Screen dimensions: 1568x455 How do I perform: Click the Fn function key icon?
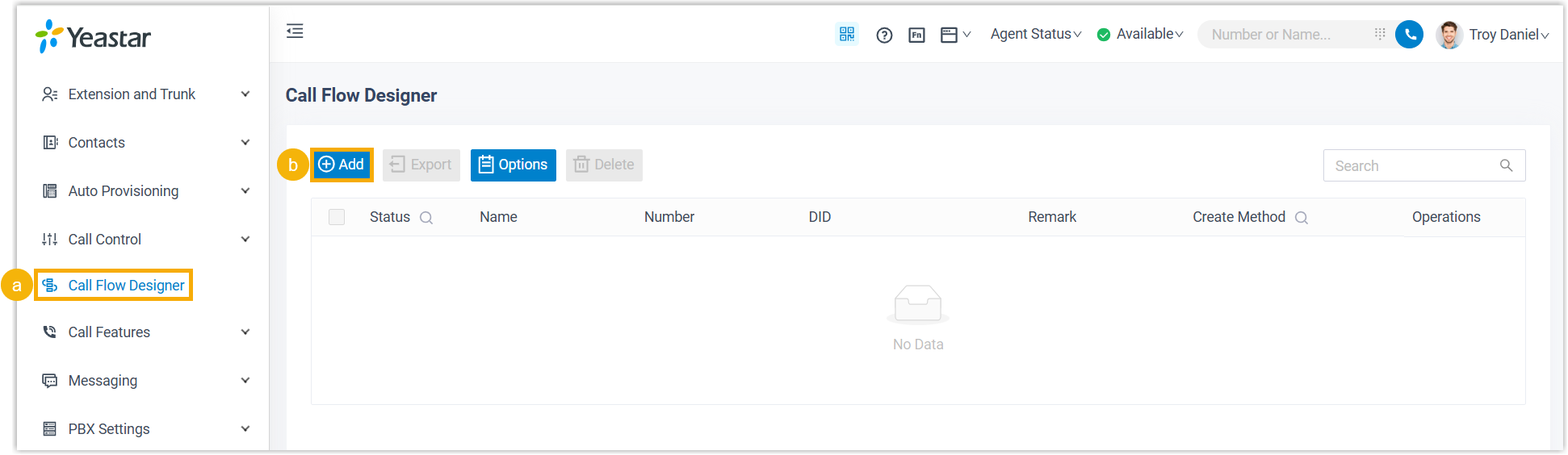tap(916, 35)
